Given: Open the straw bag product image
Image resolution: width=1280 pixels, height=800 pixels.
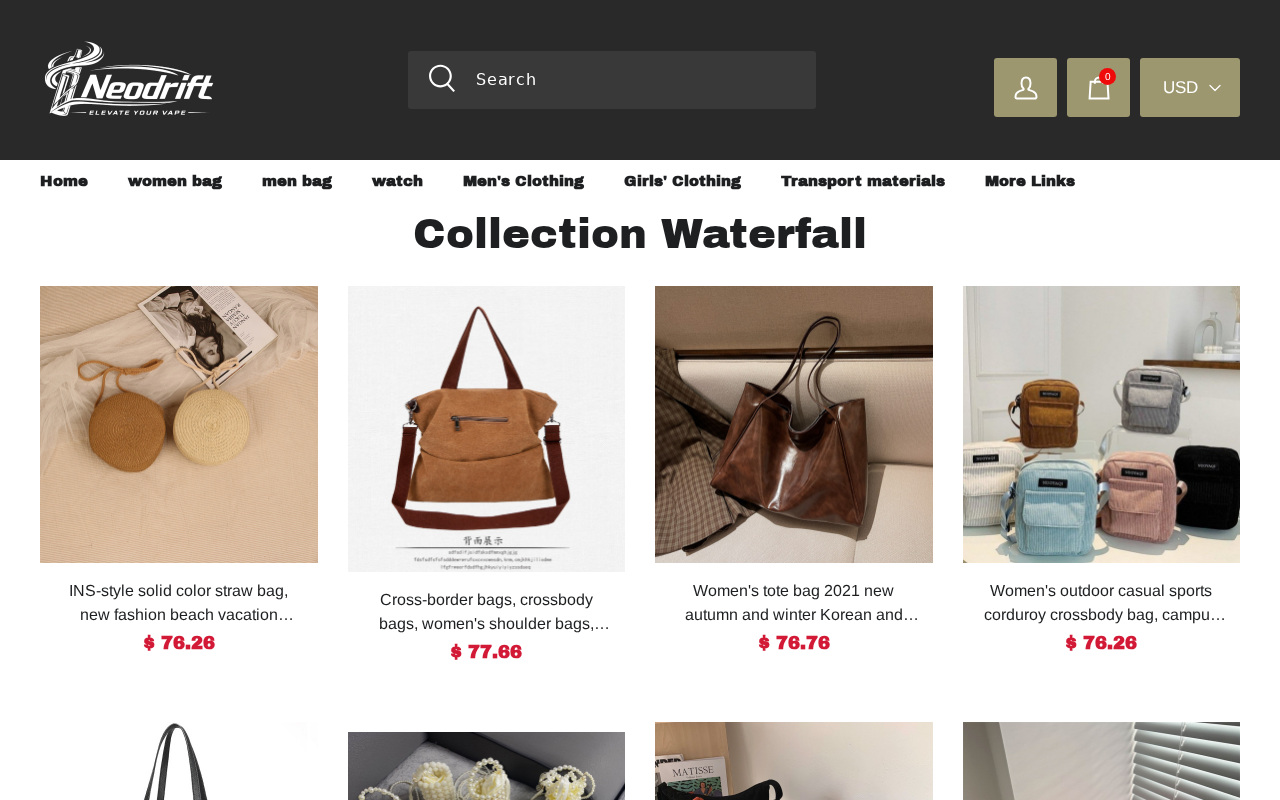Looking at the screenshot, I should tap(179, 424).
